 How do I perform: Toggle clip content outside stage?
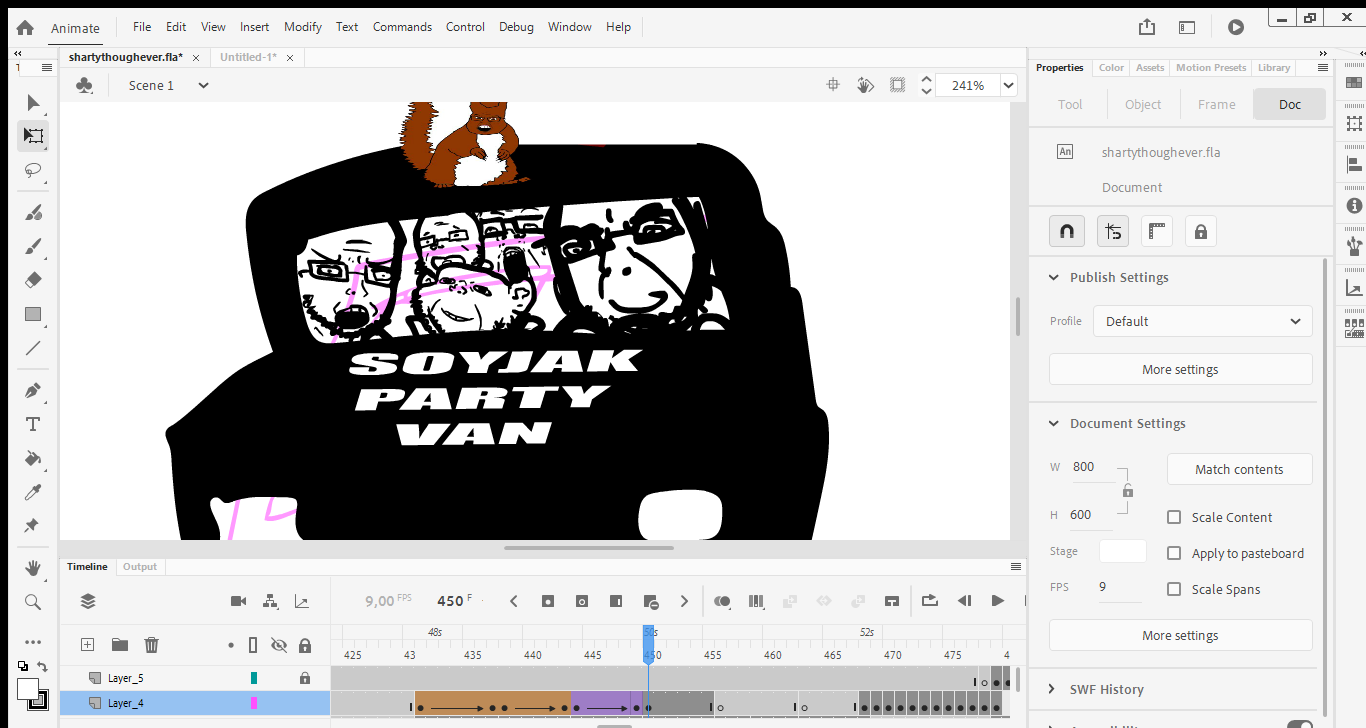point(897,85)
